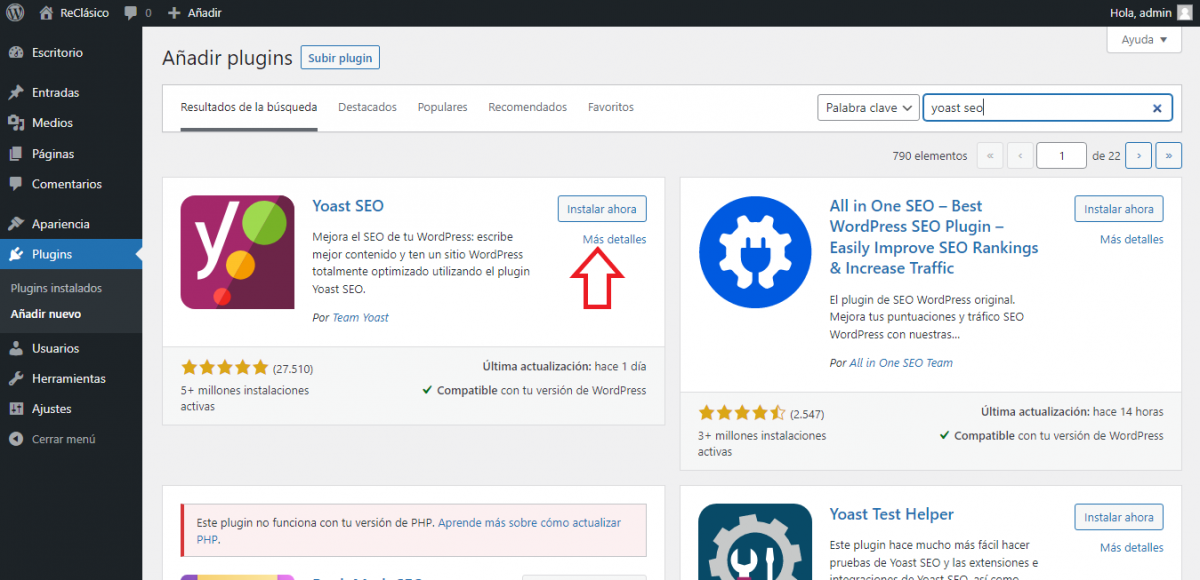This screenshot has height=580, width=1200.
Task: Click the Subir plugin button
Action: coord(340,58)
